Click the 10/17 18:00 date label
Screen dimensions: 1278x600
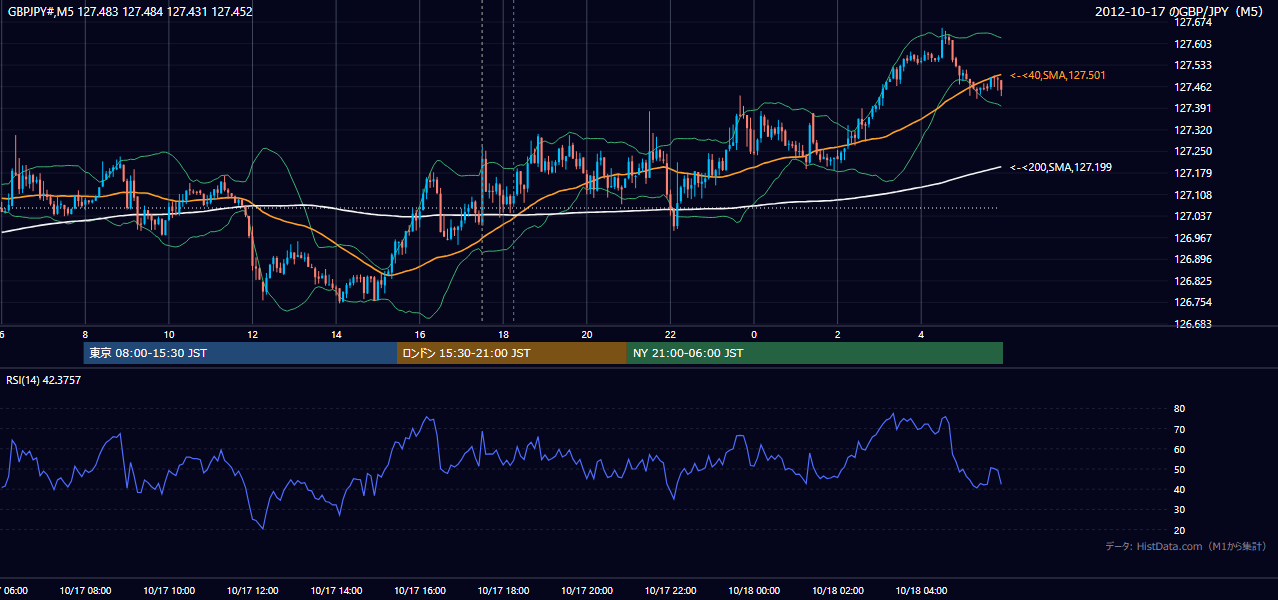(504, 592)
